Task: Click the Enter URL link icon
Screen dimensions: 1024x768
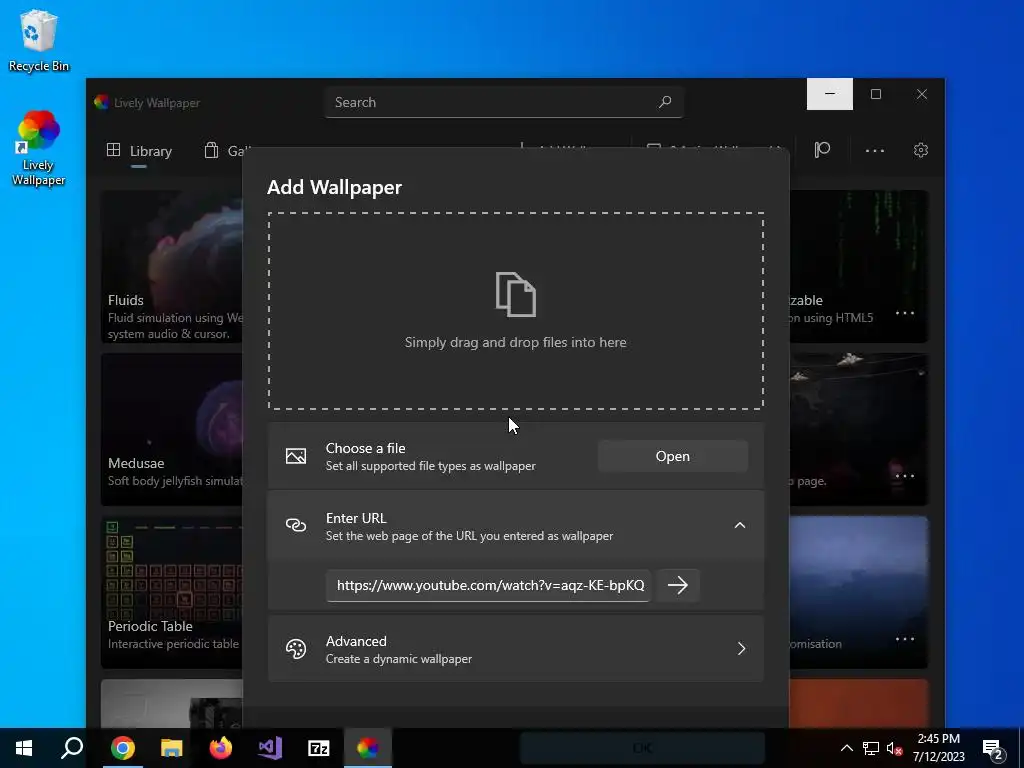Action: click(x=296, y=525)
